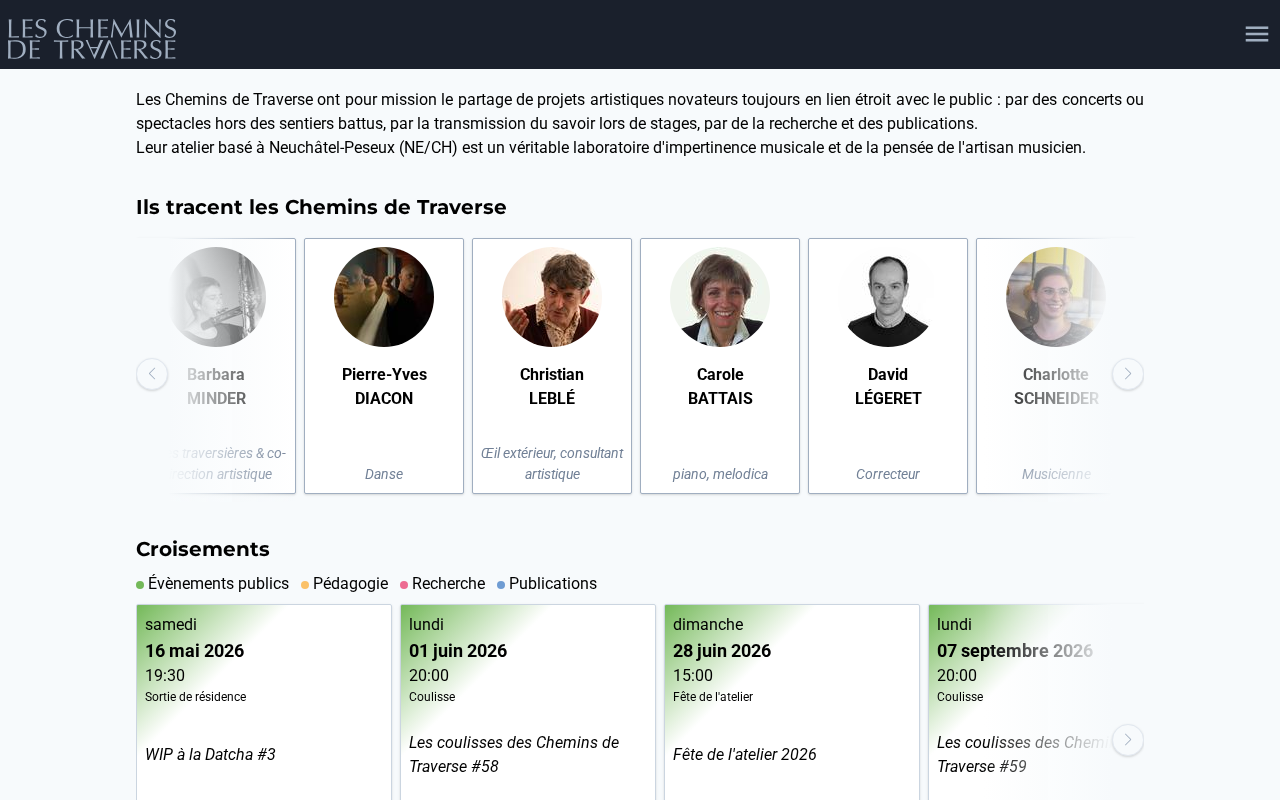Toggle the Recherche filter

click(443, 584)
